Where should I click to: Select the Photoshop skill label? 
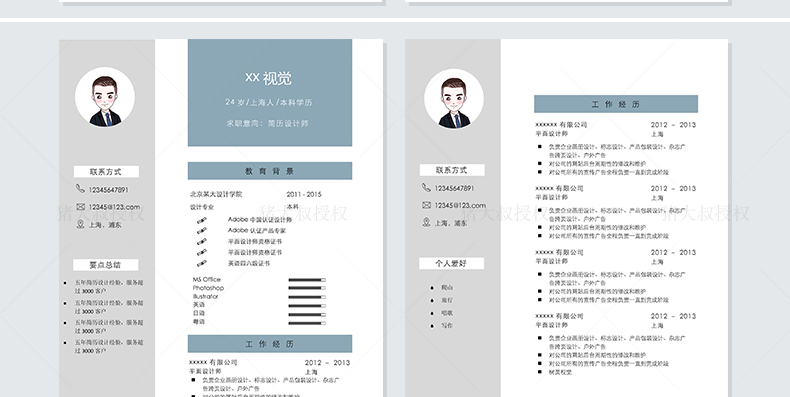[208, 288]
